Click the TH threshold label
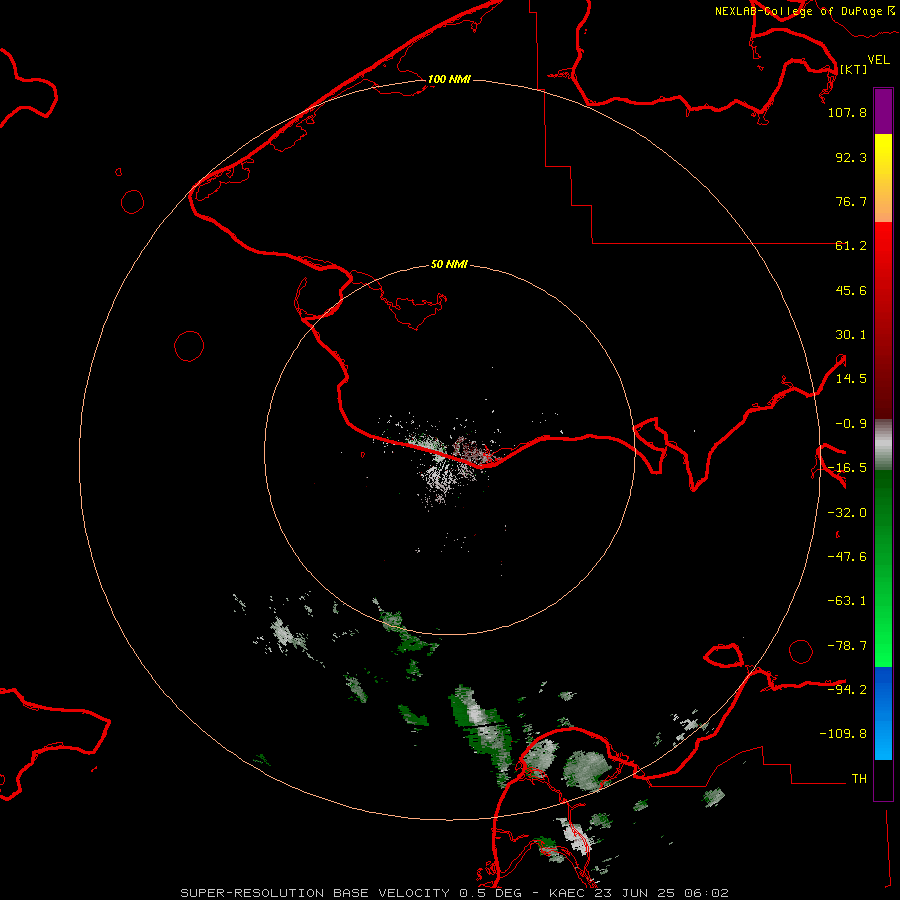The width and height of the screenshot is (900, 900). click(859, 778)
